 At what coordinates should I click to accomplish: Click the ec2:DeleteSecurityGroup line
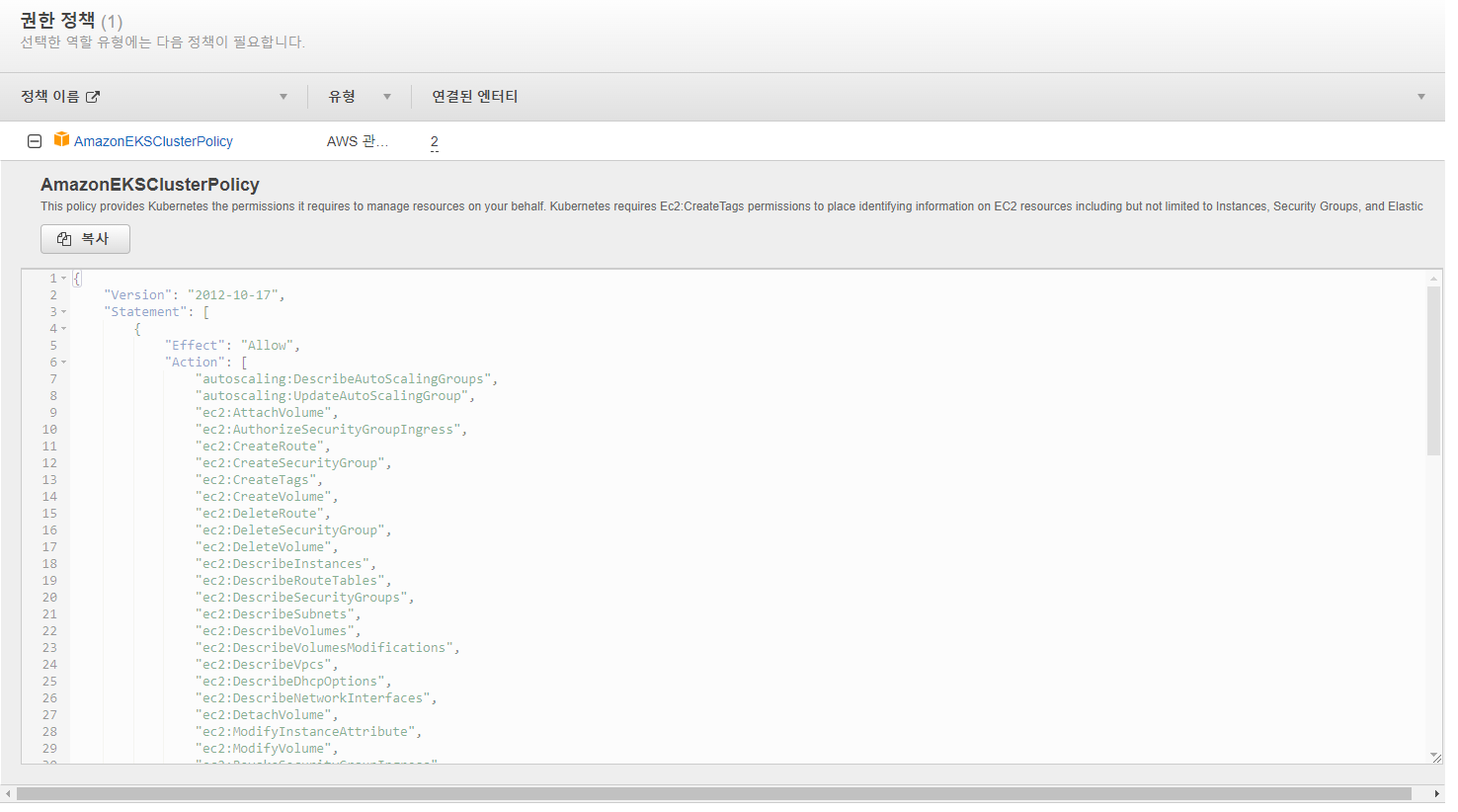[293, 530]
